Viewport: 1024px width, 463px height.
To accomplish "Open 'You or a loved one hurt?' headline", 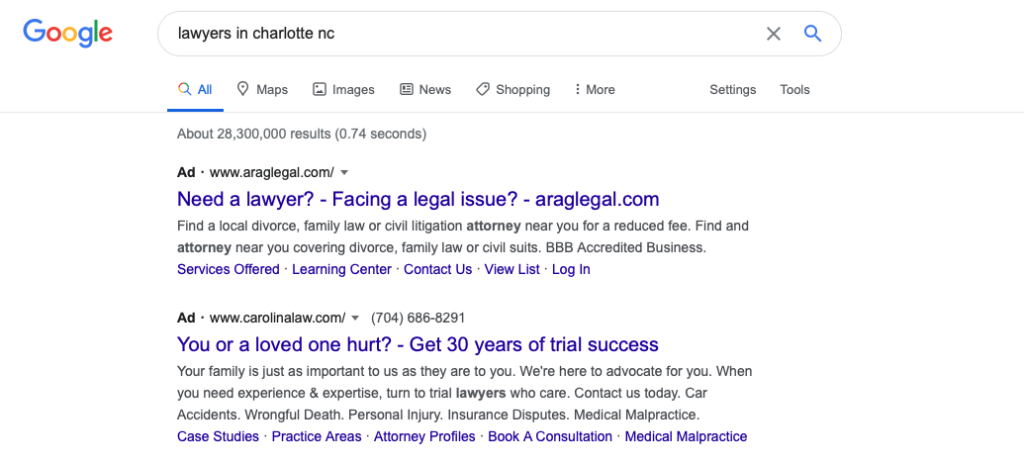I will [418, 344].
